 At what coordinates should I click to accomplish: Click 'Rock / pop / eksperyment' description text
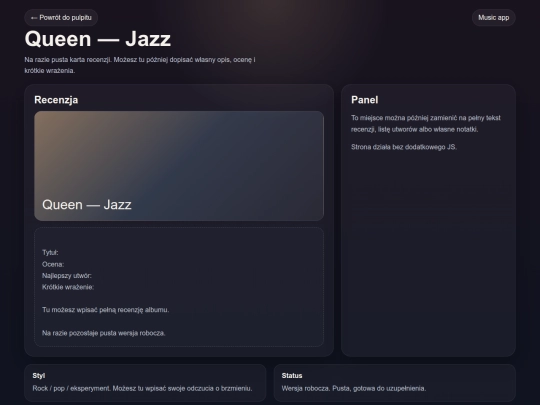142,388
